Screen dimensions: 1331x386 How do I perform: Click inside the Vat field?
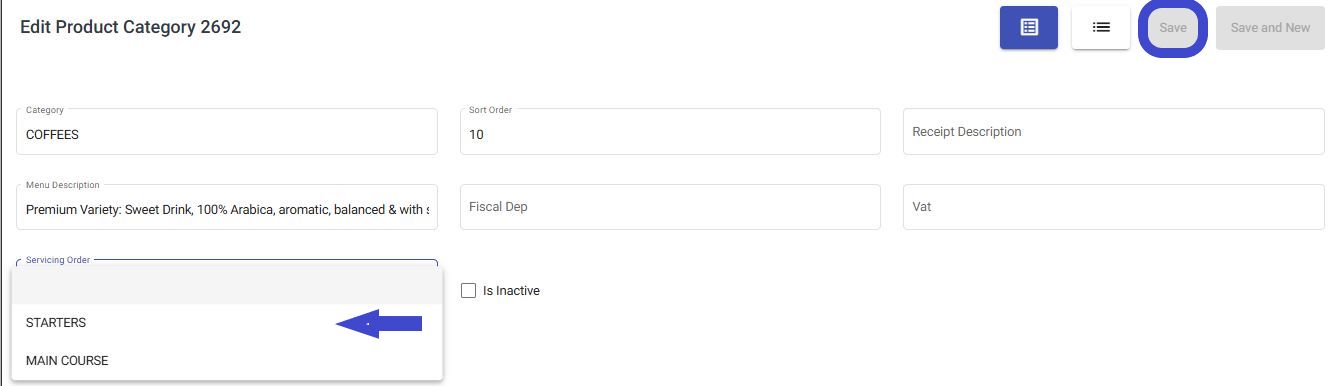click(1114, 207)
